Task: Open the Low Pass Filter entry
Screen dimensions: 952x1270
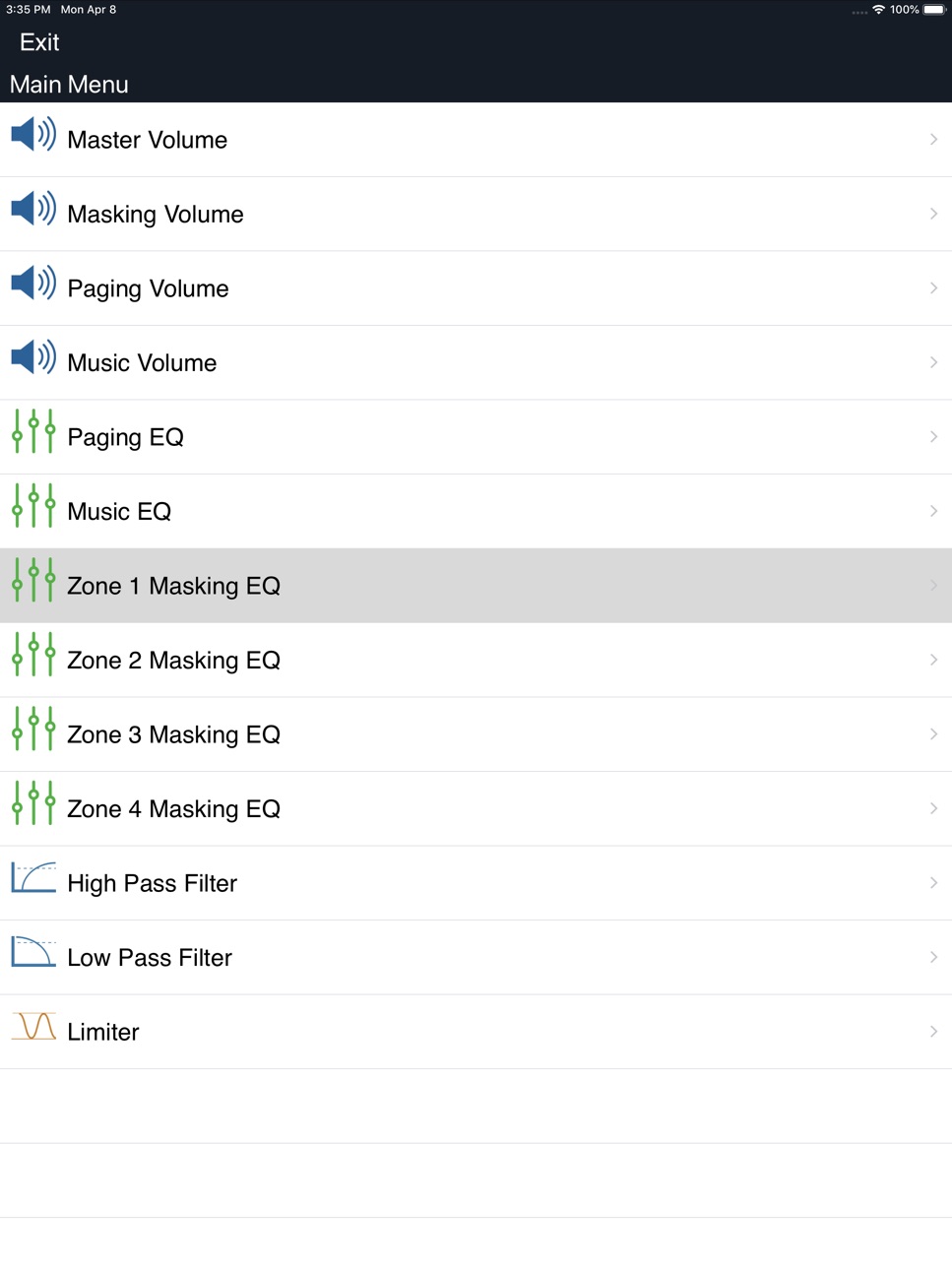Action: pos(476,958)
